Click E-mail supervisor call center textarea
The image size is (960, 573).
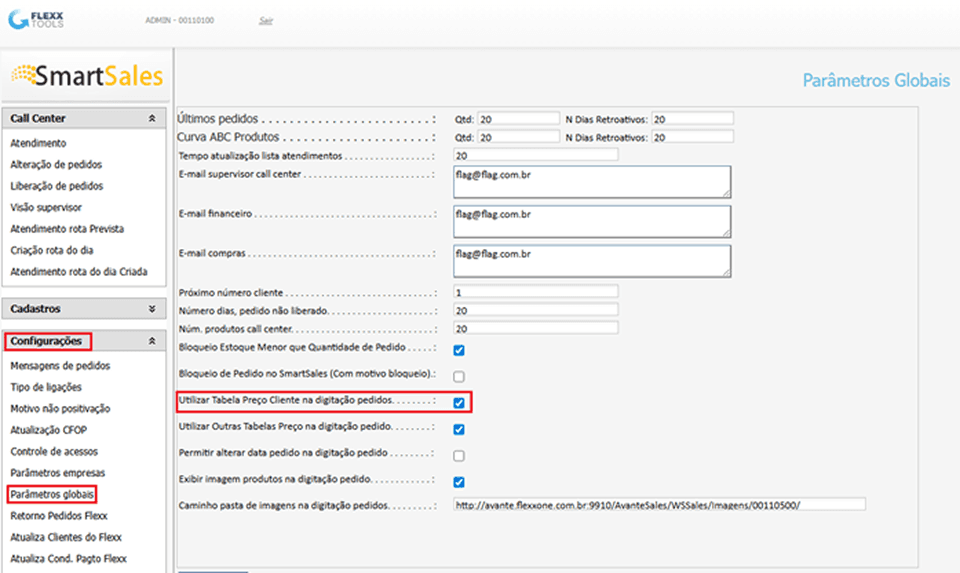[x=592, y=182]
